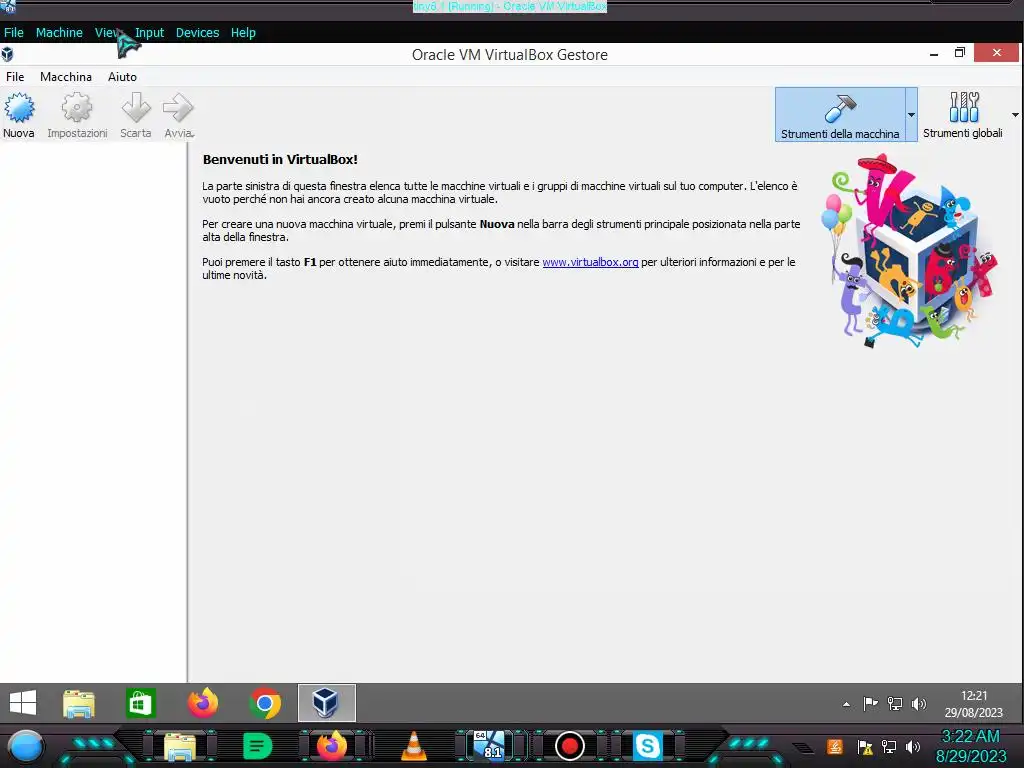Close the VirtualBox Gestore window
The width and height of the screenshot is (1024, 768).
tap(997, 53)
